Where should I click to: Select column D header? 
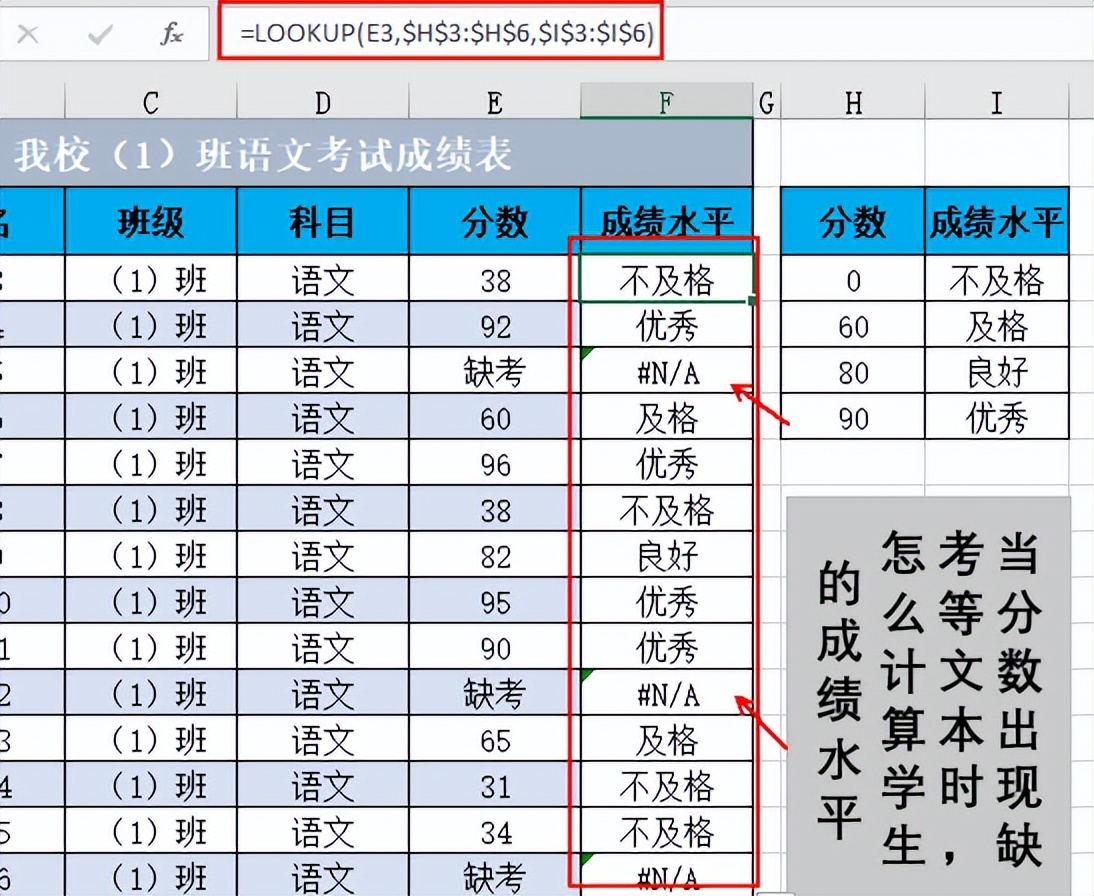[x=322, y=103]
